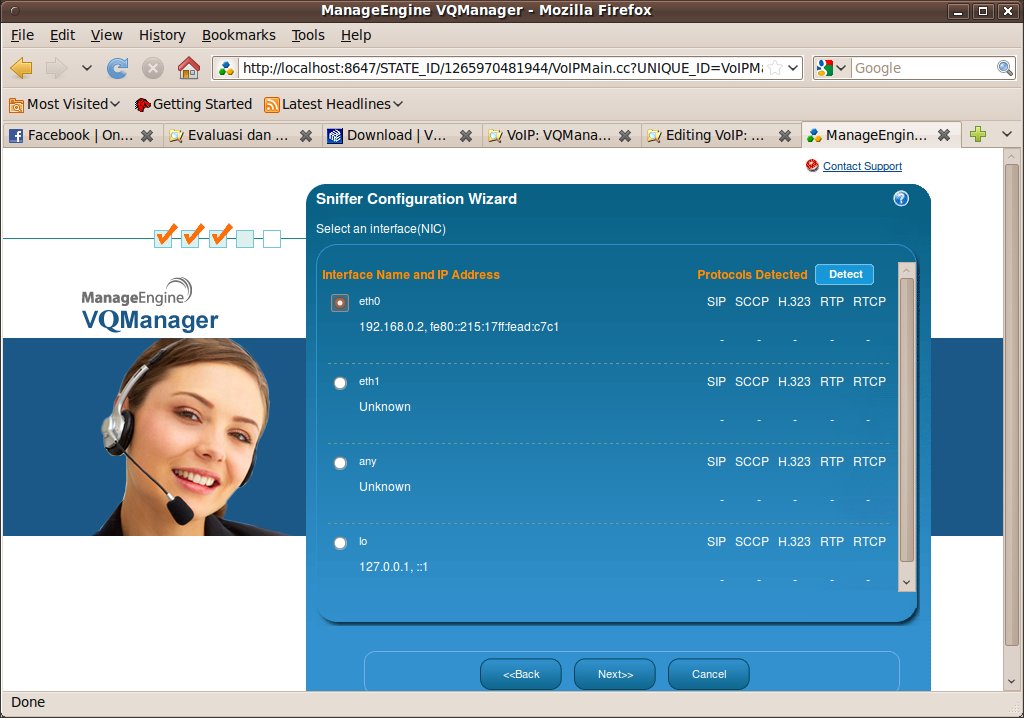The image size is (1024, 718).
Task: Cancel the Sniffer Configuration Wizard
Action: coord(709,674)
